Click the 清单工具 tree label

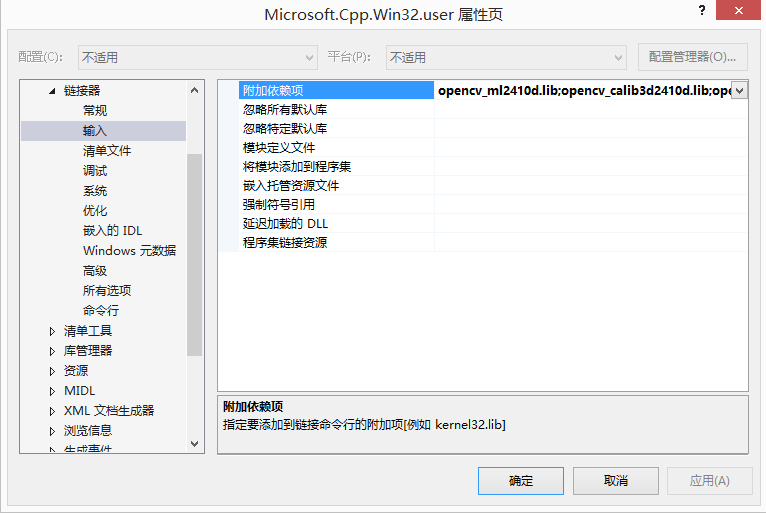pyautogui.click(x=88, y=331)
